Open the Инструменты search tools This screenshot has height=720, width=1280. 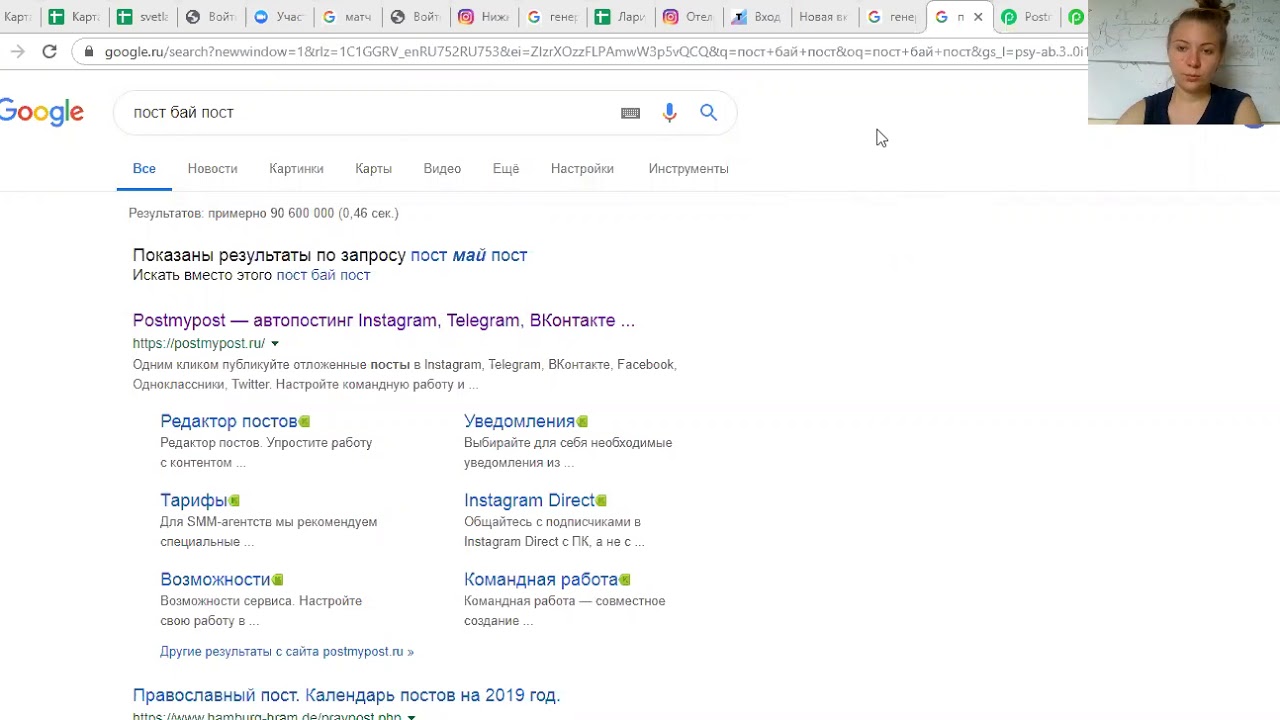tap(688, 168)
